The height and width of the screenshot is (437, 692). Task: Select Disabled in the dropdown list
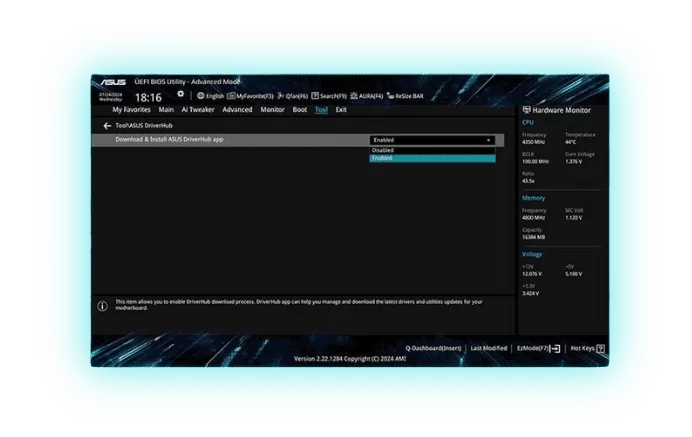[x=432, y=150]
